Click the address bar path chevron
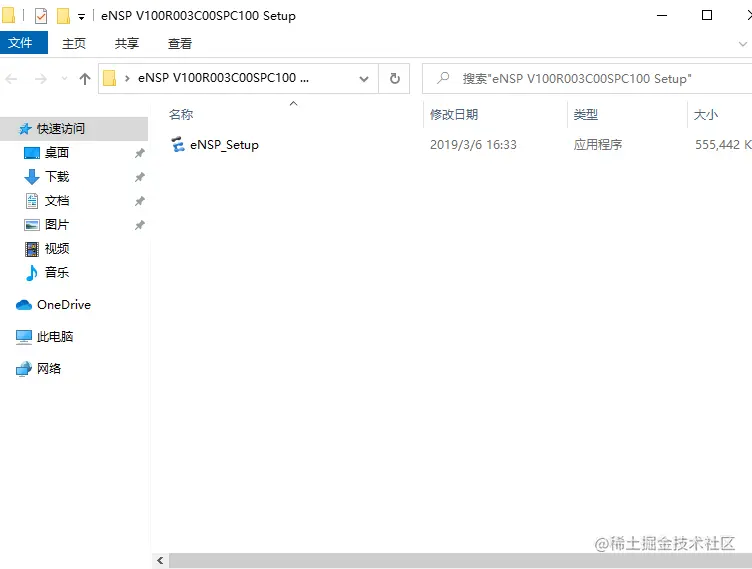Screen dimensions: 752x569 [127, 78]
